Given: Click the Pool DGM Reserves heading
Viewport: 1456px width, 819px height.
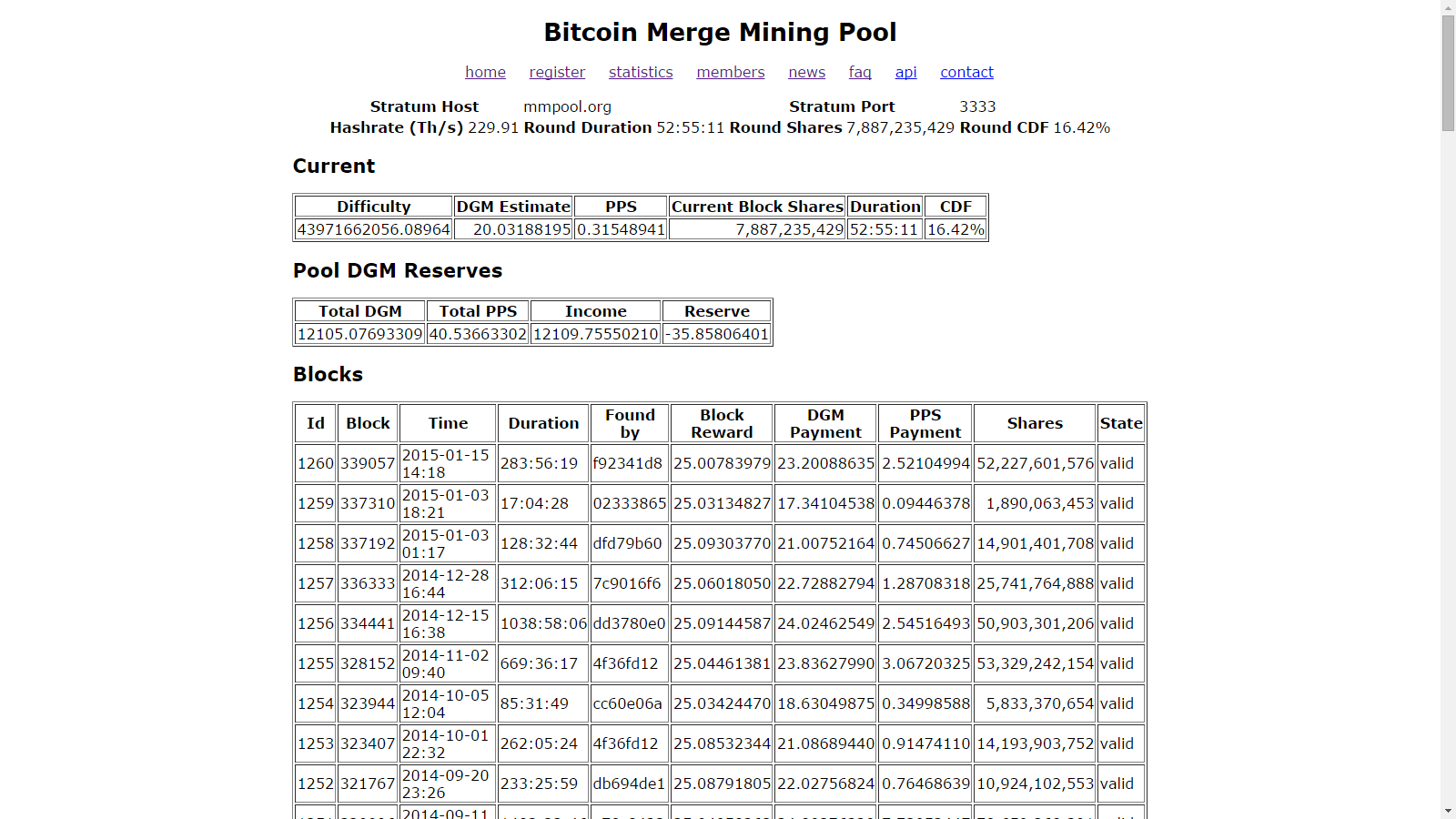Looking at the screenshot, I should pyautogui.click(x=398, y=271).
